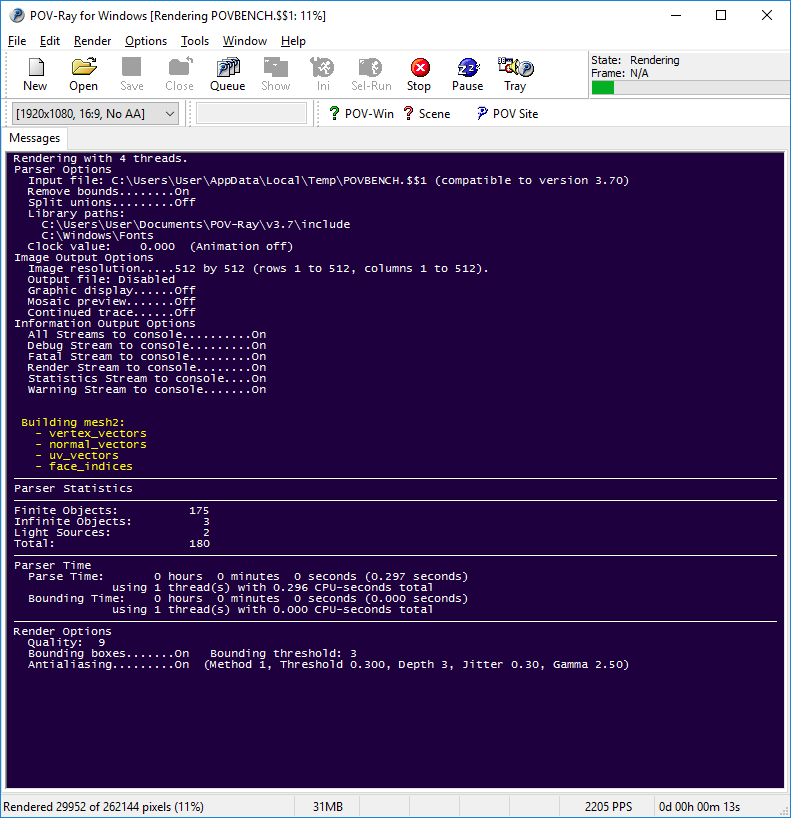791x818 pixels.
Task: Click the 'State: Rendering' text
Action: (635, 60)
